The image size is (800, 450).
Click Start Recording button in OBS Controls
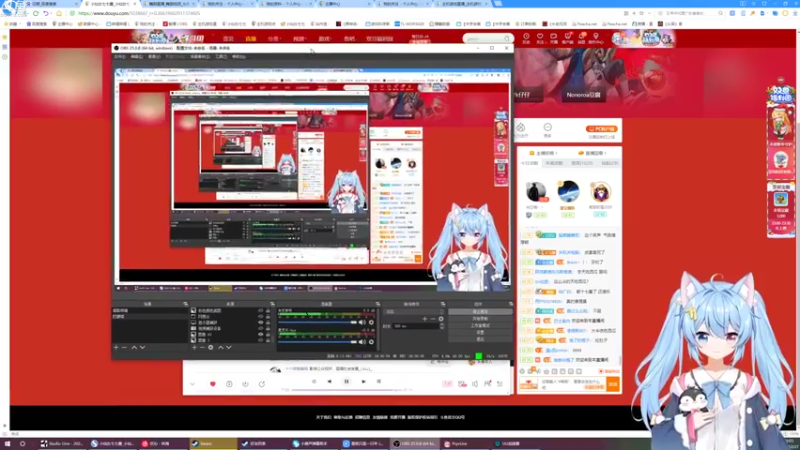pyautogui.click(x=480, y=318)
